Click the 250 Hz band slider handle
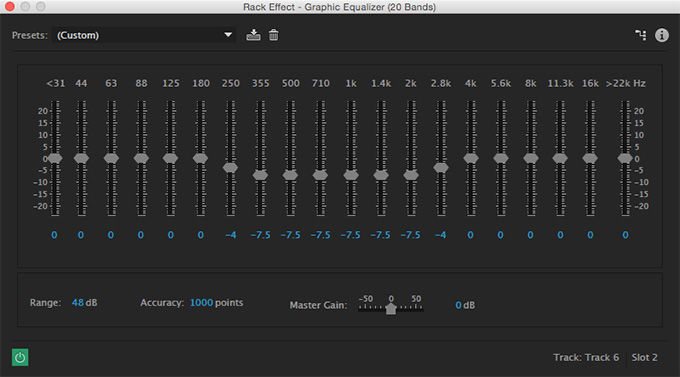Image resolution: width=680 pixels, height=377 pixels. pyautogui.click(x=230, y=167)
